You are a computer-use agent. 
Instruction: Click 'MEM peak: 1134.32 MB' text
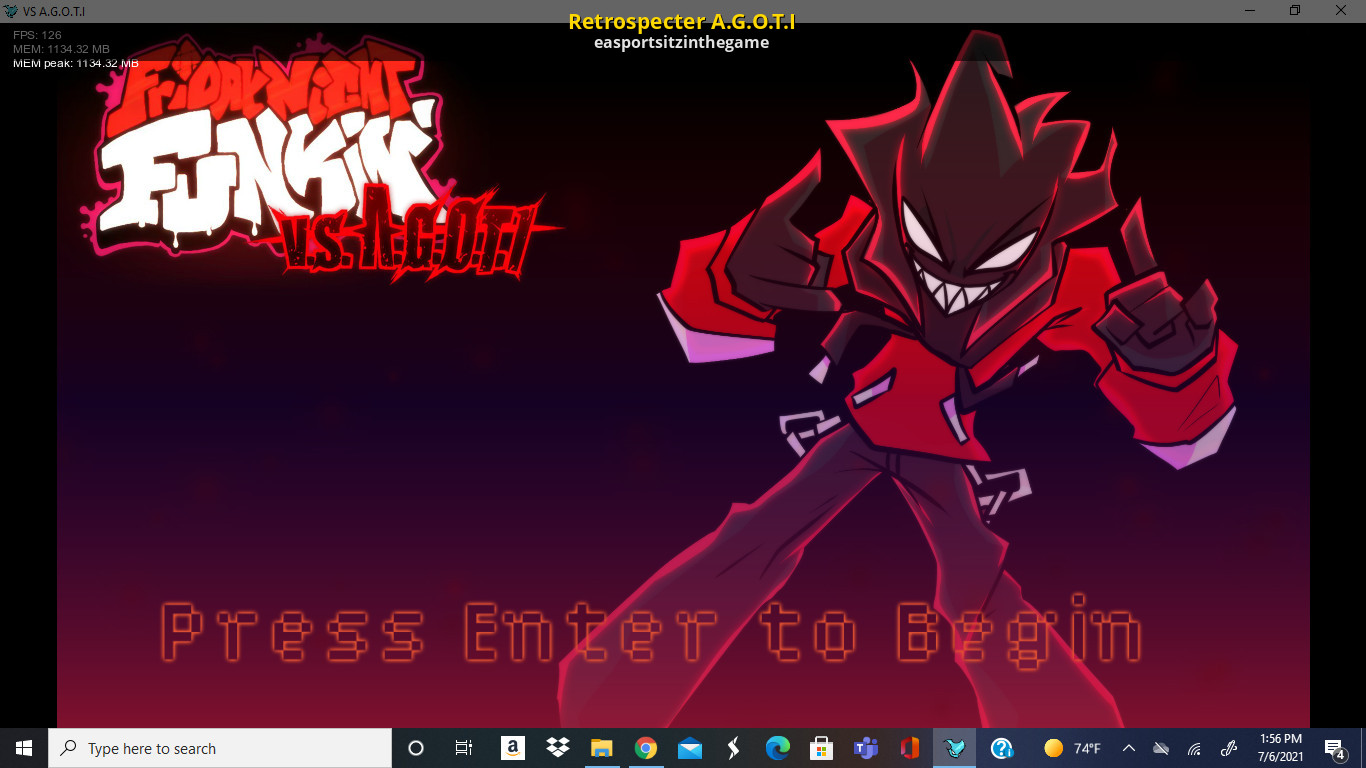(x=76, y=62)
